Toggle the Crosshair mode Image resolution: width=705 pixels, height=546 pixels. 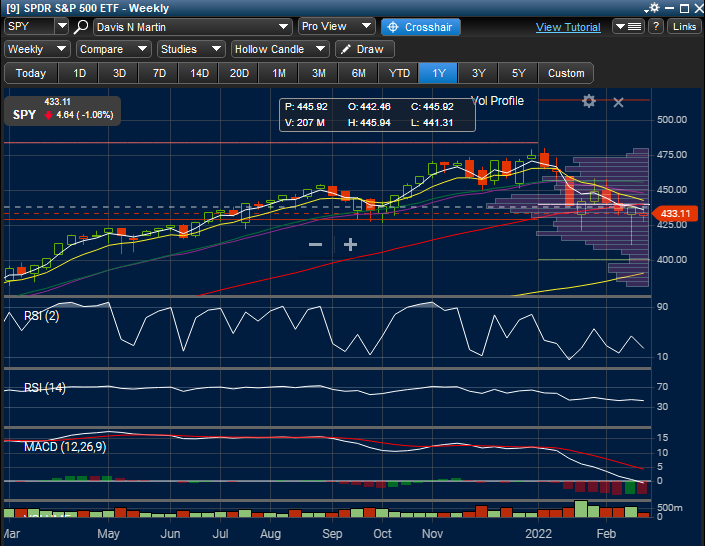click(420, 27)
